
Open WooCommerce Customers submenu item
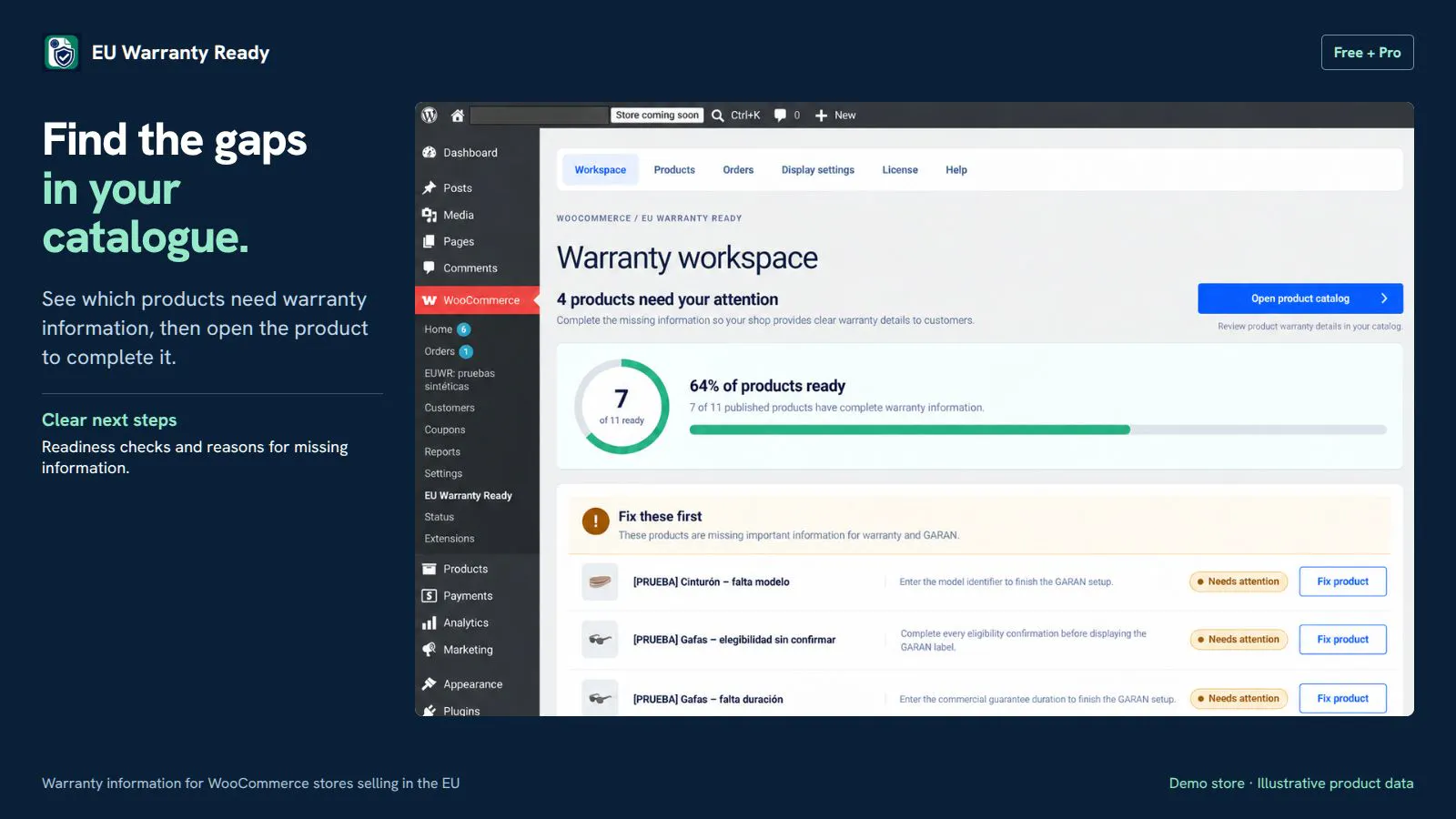click(450, 408)
